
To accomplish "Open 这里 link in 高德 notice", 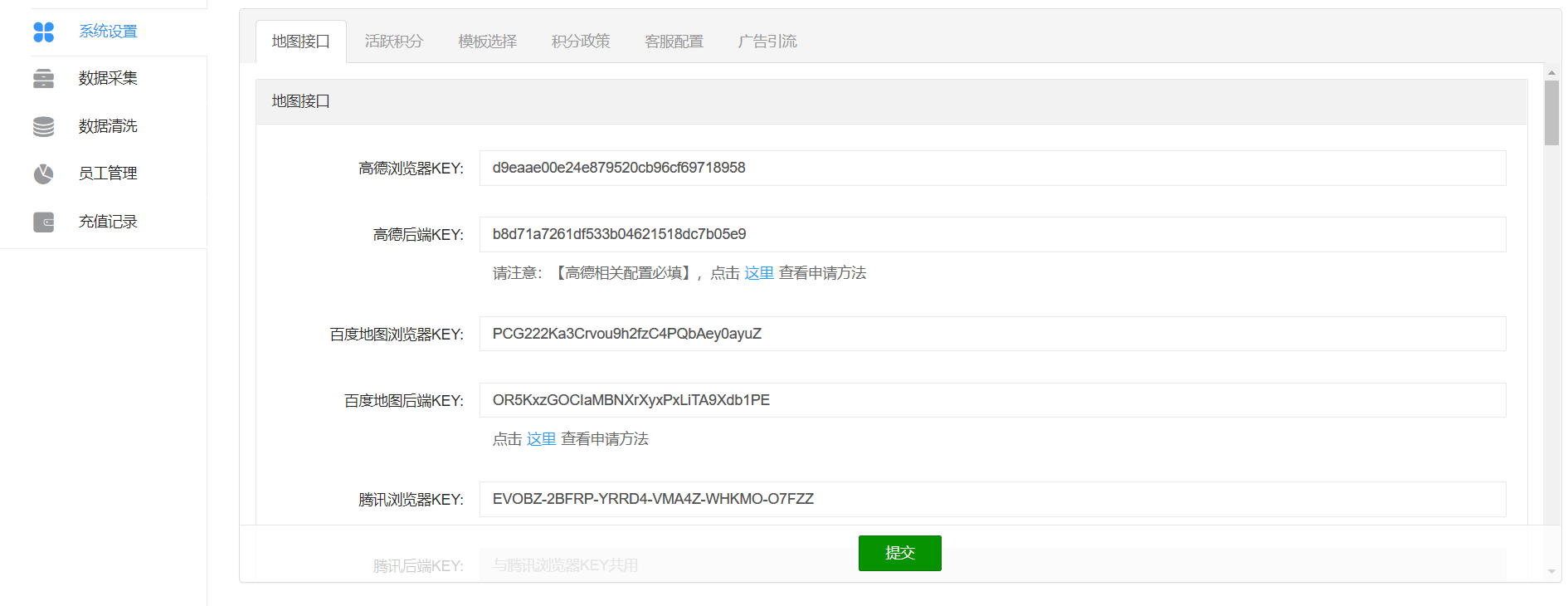I will (759, 273).
